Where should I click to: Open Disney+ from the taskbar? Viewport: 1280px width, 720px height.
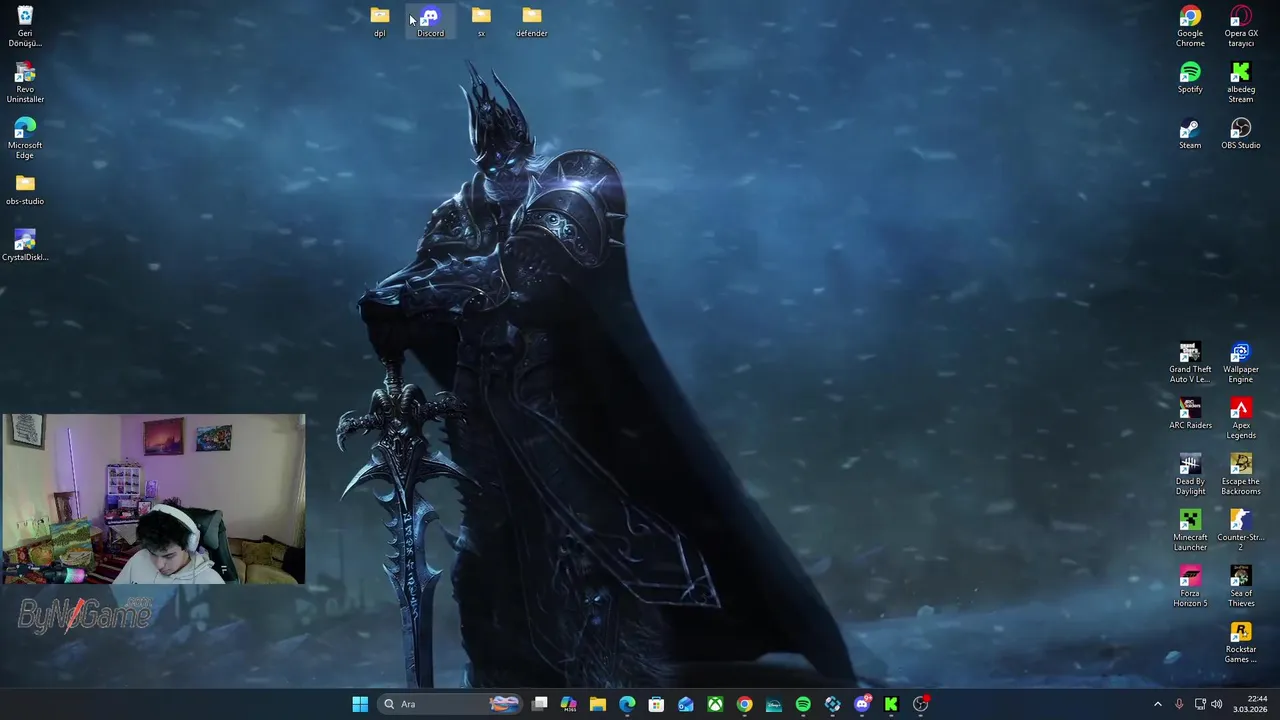tap(774, 704)
